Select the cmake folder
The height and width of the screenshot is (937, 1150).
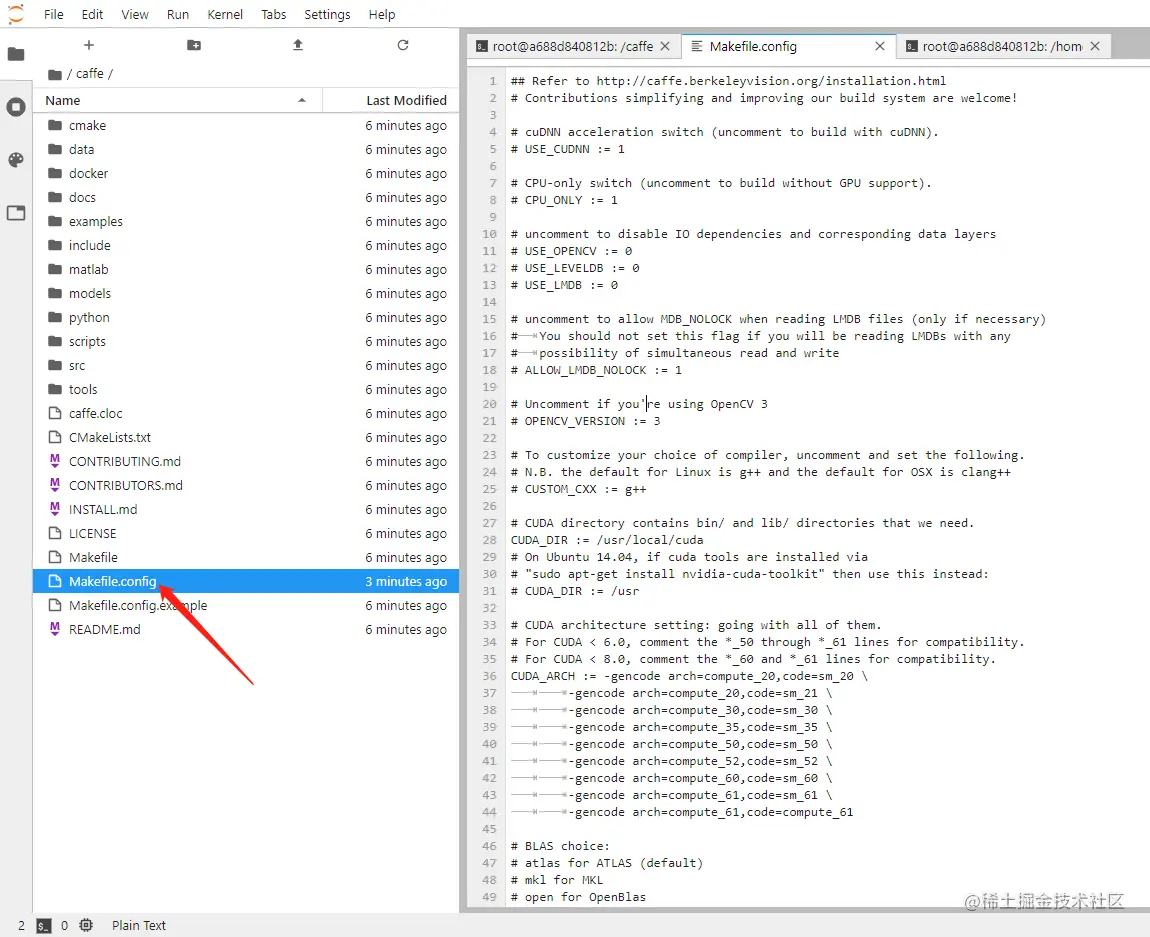pos(246,125)
